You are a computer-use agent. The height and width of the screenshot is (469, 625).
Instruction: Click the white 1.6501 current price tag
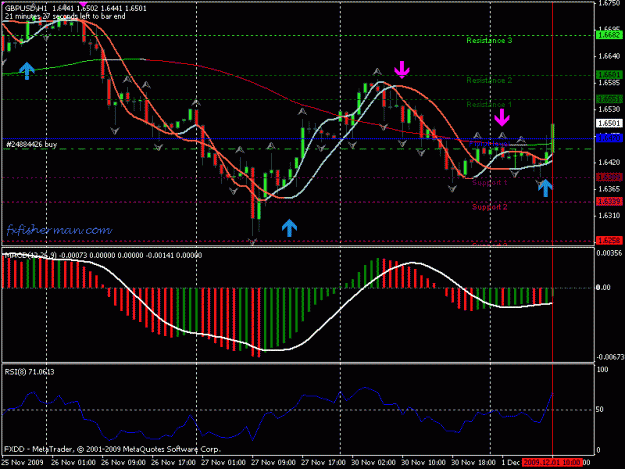click(609, 123)
